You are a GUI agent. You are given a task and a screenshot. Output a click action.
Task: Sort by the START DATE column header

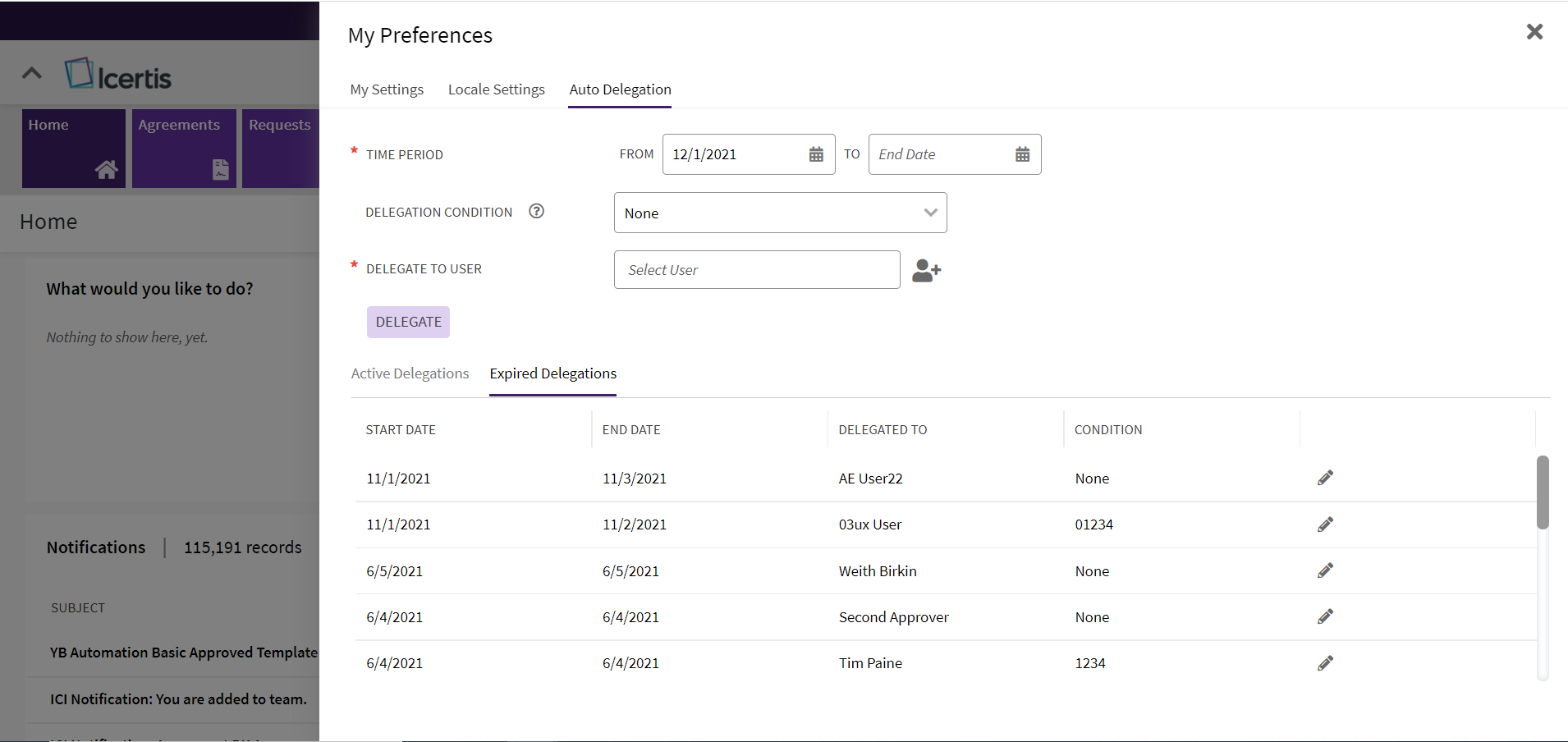401,430
